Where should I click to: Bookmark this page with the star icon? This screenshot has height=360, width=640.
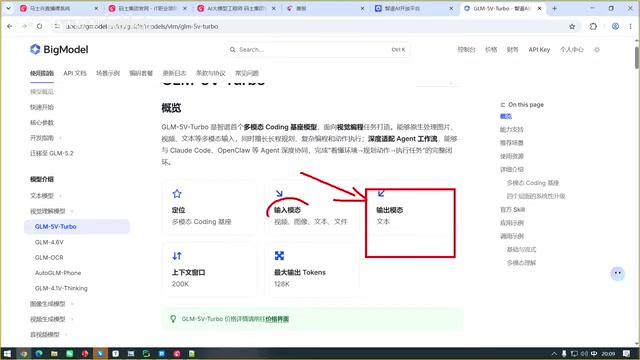coord(572,26)
